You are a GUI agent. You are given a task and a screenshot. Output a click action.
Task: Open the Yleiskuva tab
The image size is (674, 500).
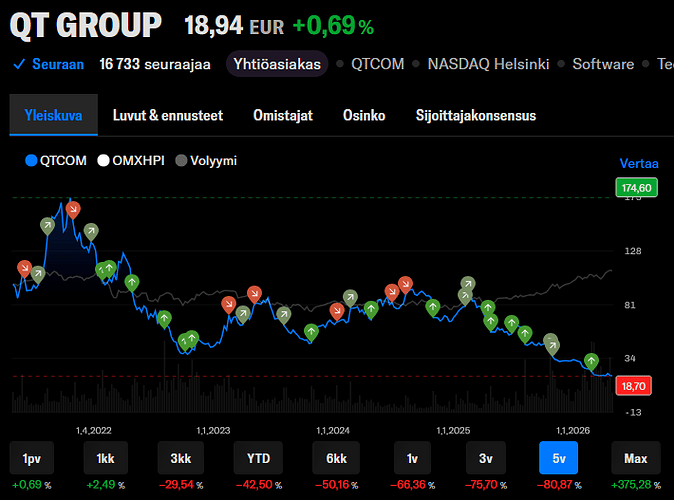[x=53, y=115]
